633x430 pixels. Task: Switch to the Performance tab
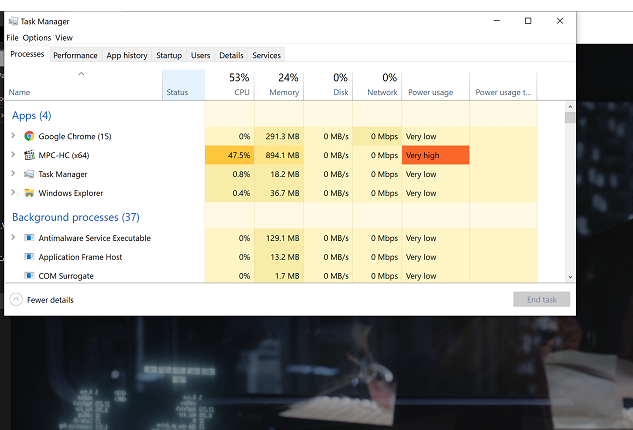tap(75, 55)
